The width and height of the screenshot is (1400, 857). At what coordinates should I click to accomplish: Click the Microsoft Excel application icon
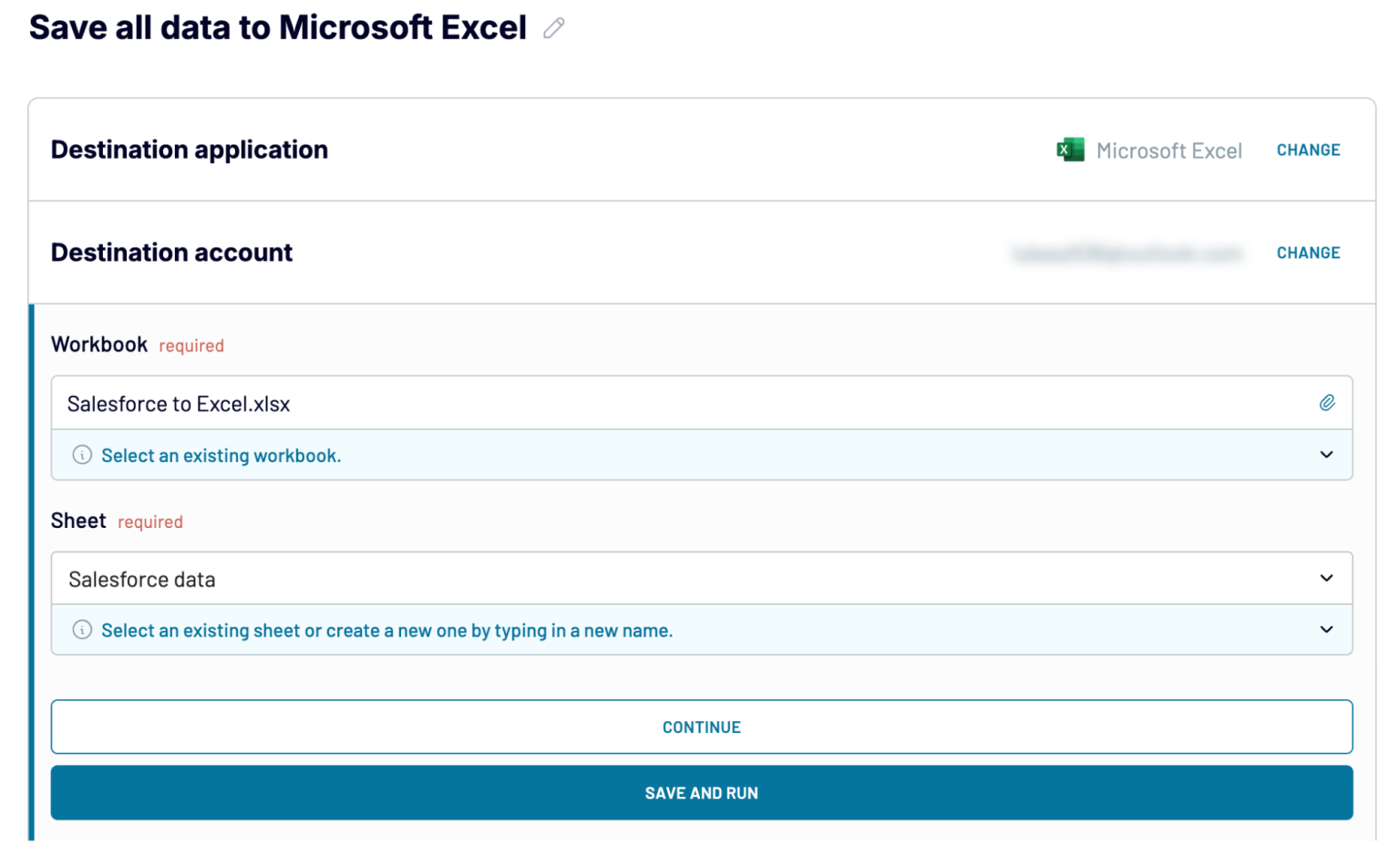coord(1070,150)
